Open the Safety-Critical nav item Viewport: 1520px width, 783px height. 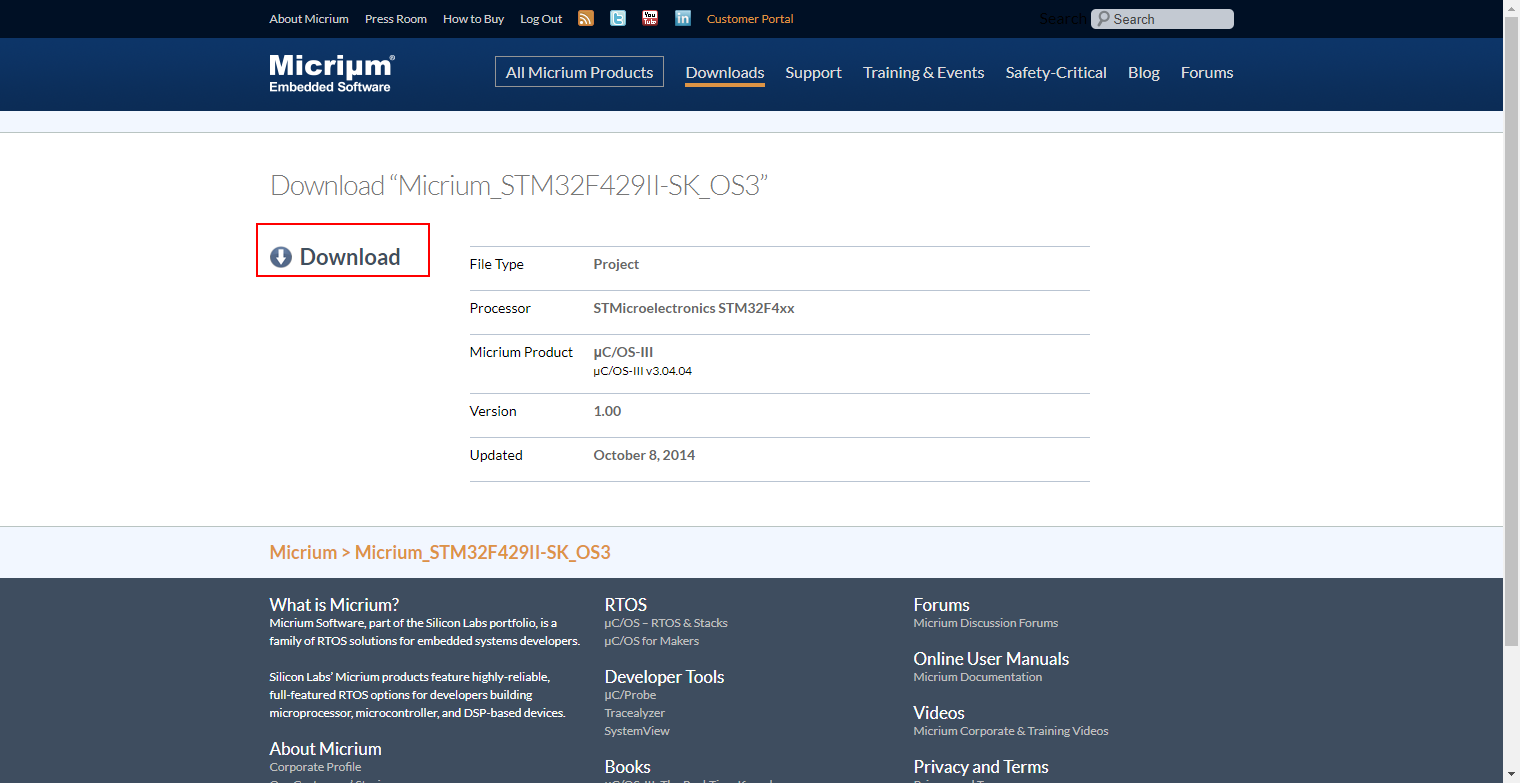tap(1056, 72)
